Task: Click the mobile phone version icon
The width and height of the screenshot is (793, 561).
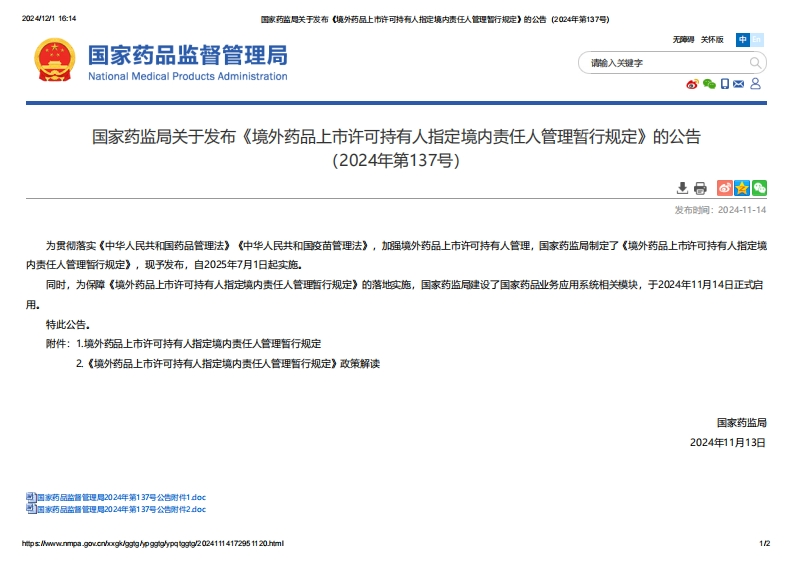Action: (x=724, y=84)
